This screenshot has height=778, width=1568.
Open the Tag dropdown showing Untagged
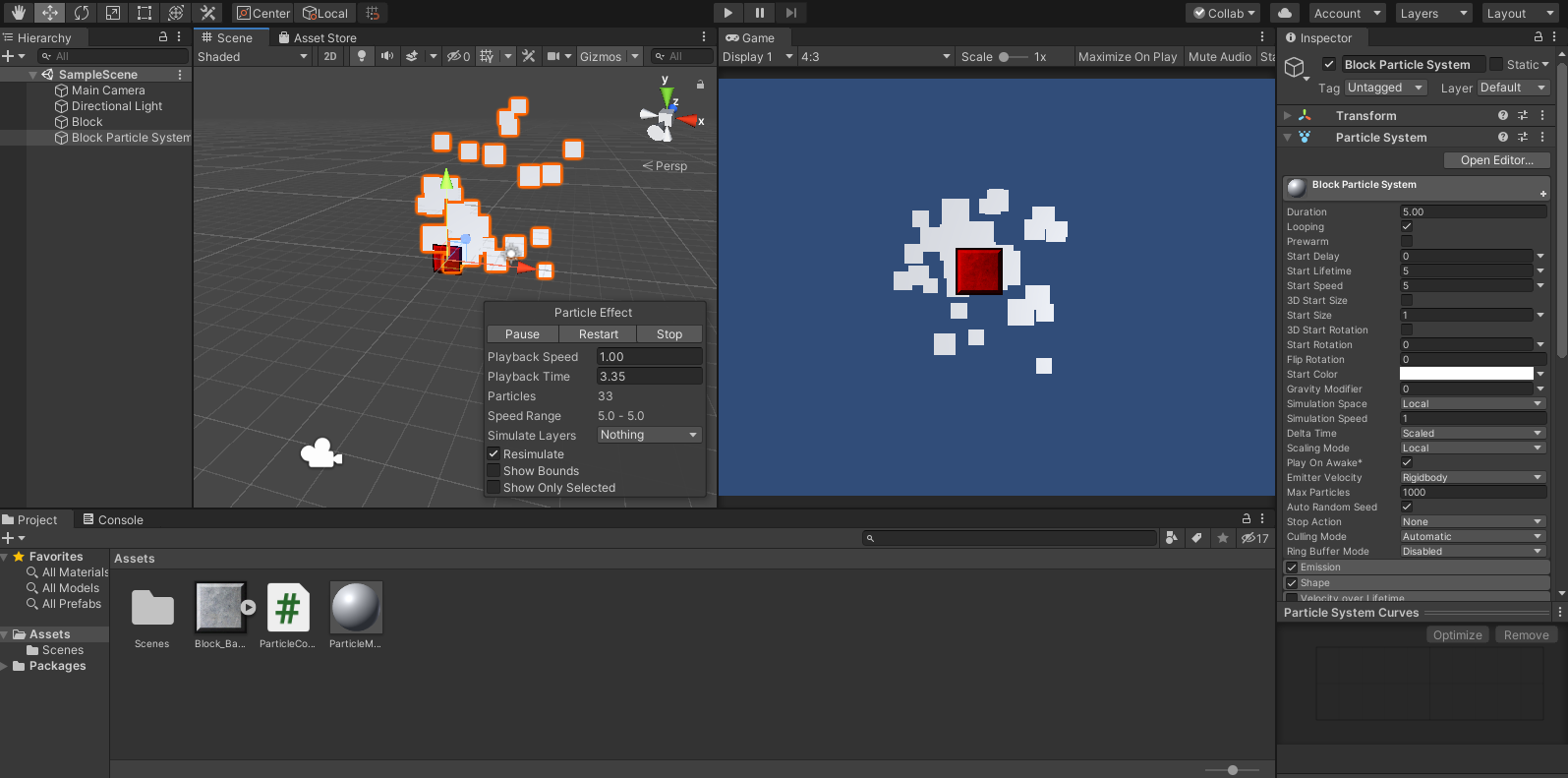pyautogui.click(x=1385, y=88)
